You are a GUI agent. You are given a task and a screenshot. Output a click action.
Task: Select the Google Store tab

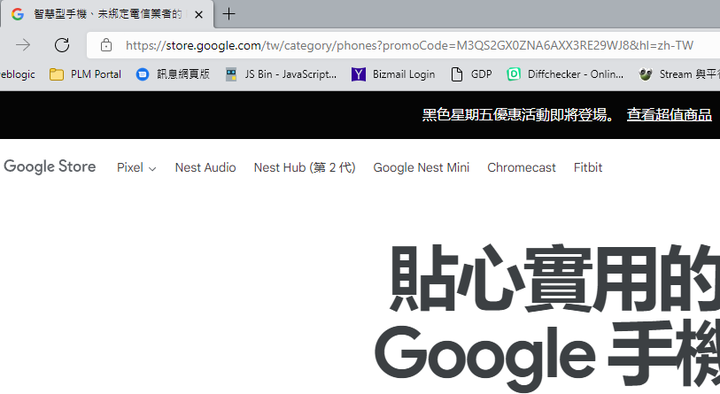point(107,15)
